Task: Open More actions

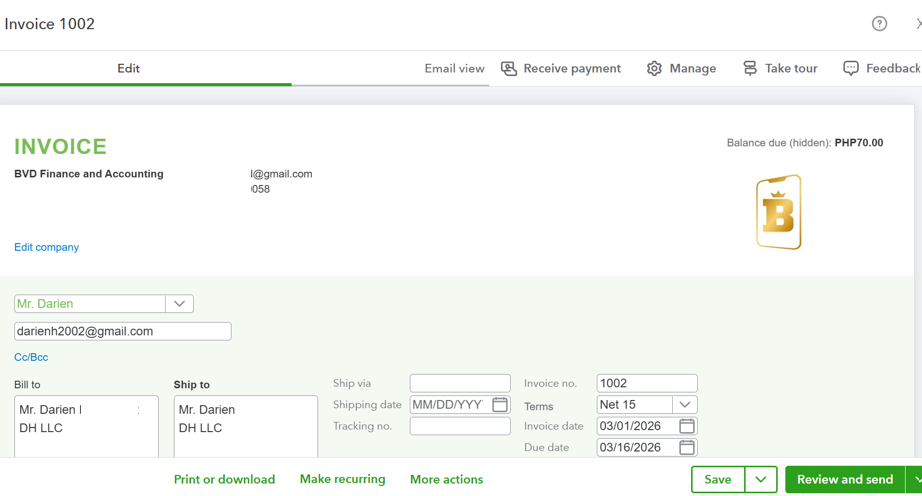Action: (446, 480)
